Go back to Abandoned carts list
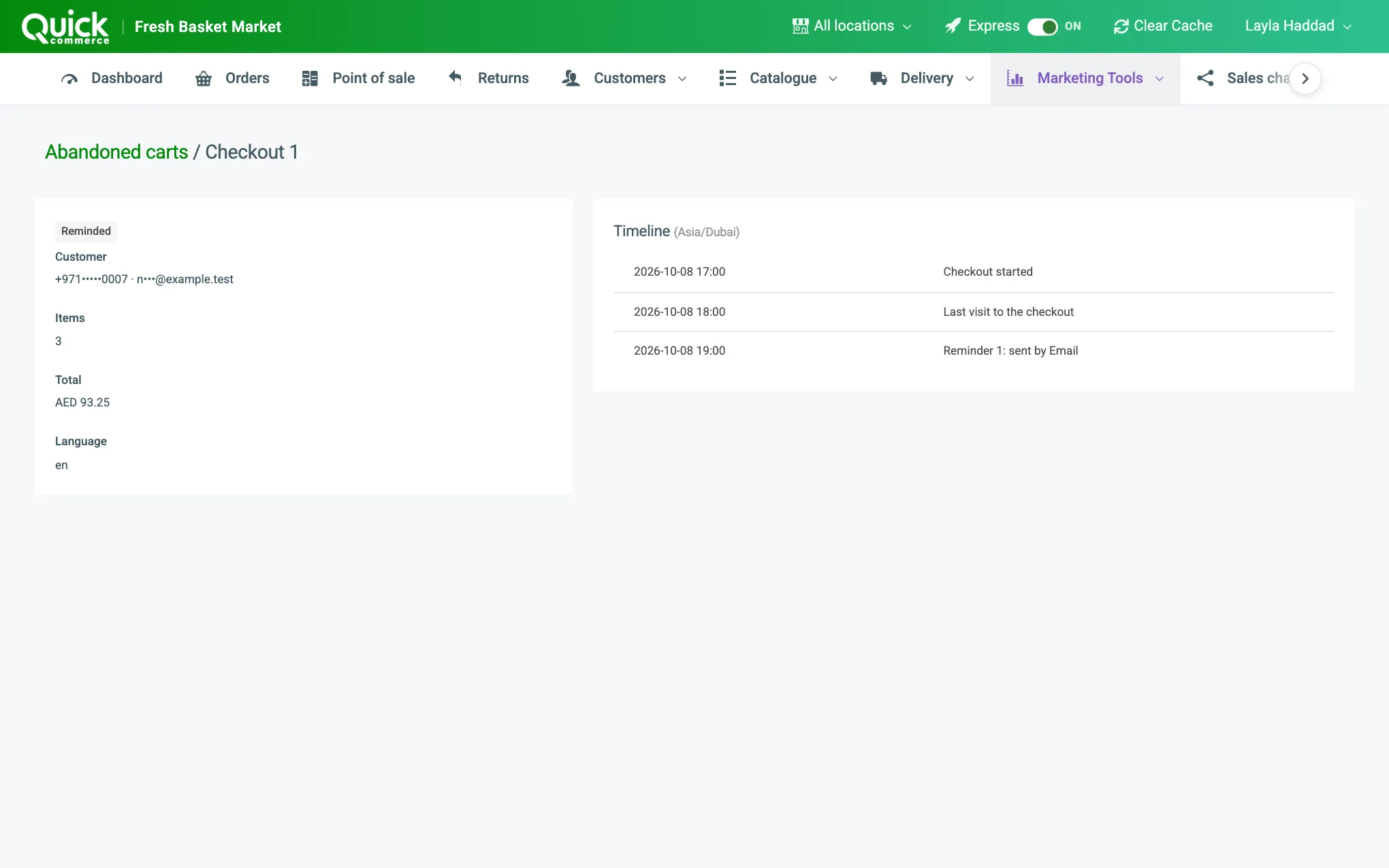Viewport: 1389px width, 868px height. (x=116, y=152)
